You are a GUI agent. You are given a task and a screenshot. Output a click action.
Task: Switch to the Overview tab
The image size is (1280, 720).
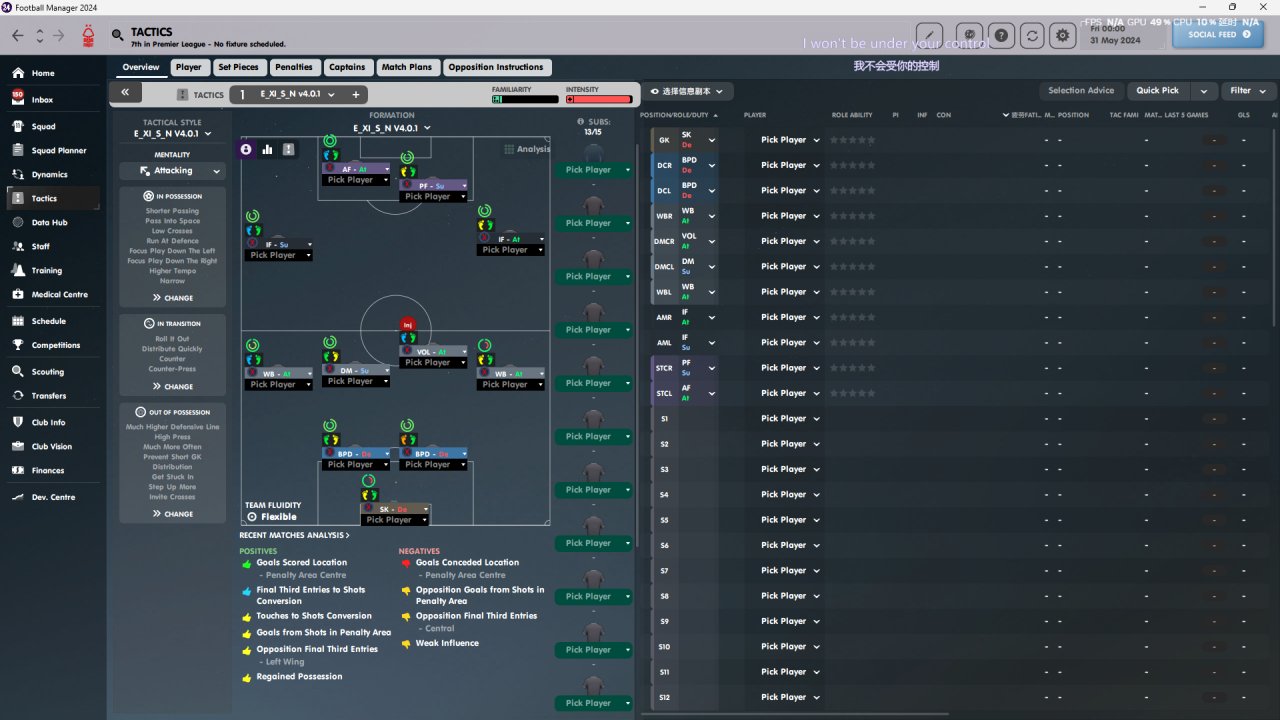click(141, 67)
